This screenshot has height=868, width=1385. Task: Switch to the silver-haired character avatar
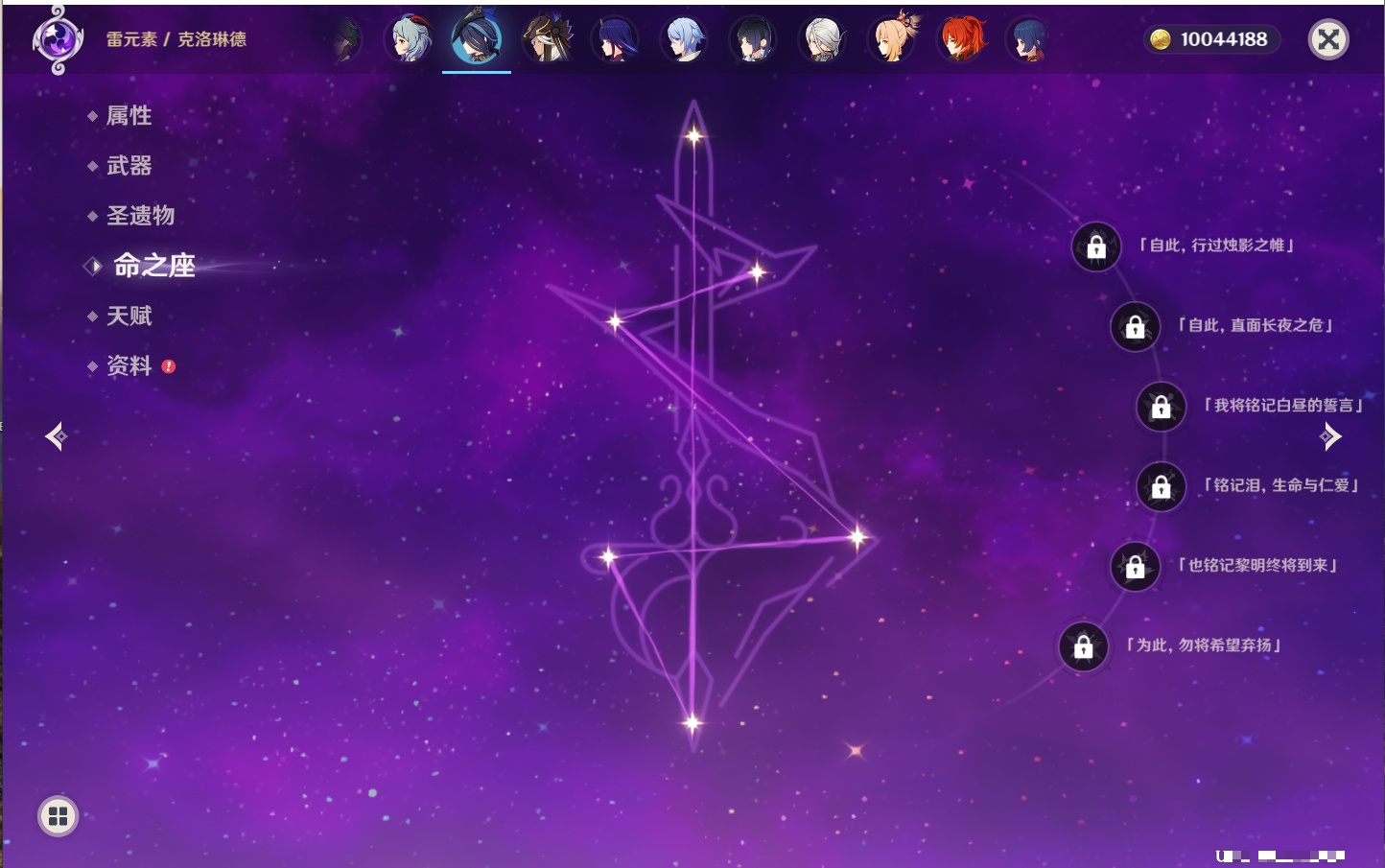(823, 40)
